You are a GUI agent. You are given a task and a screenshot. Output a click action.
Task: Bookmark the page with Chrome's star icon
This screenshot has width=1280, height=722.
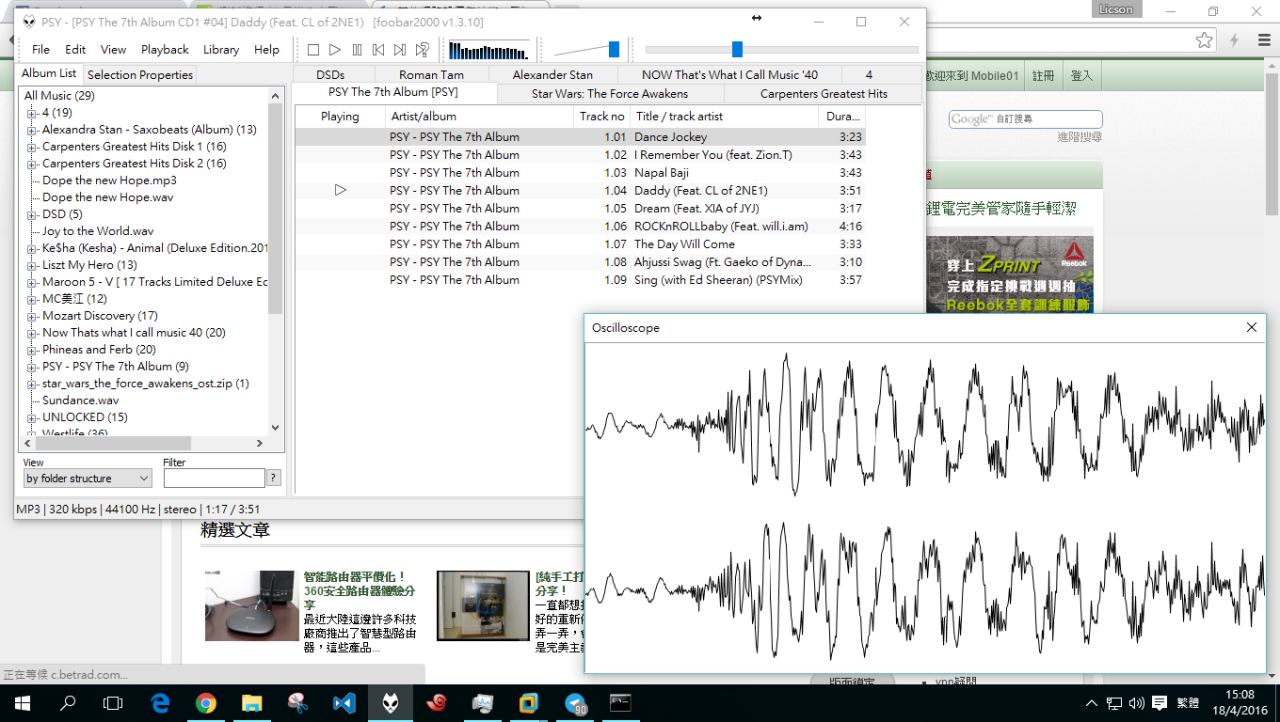(1204, 40)
